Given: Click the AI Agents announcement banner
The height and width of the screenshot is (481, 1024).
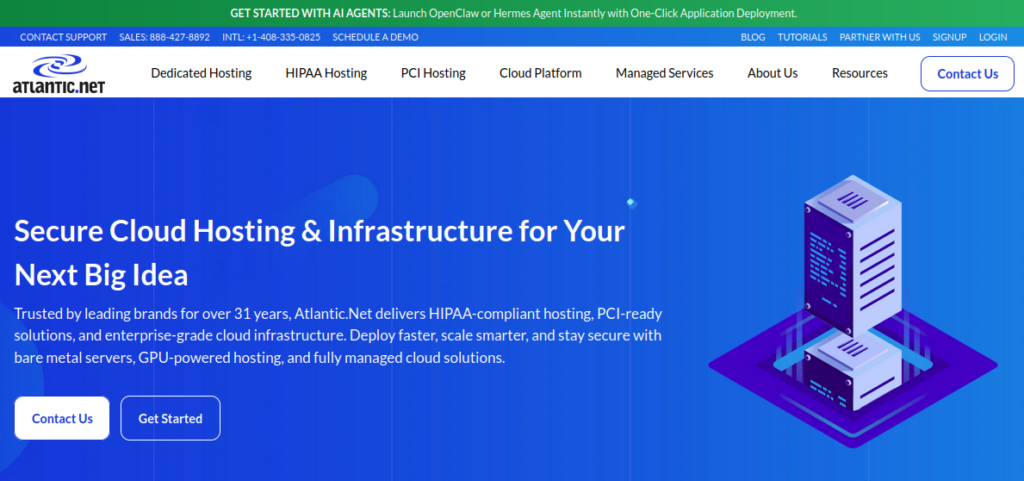Looking at the screenshot, I should tap(512, 13).
